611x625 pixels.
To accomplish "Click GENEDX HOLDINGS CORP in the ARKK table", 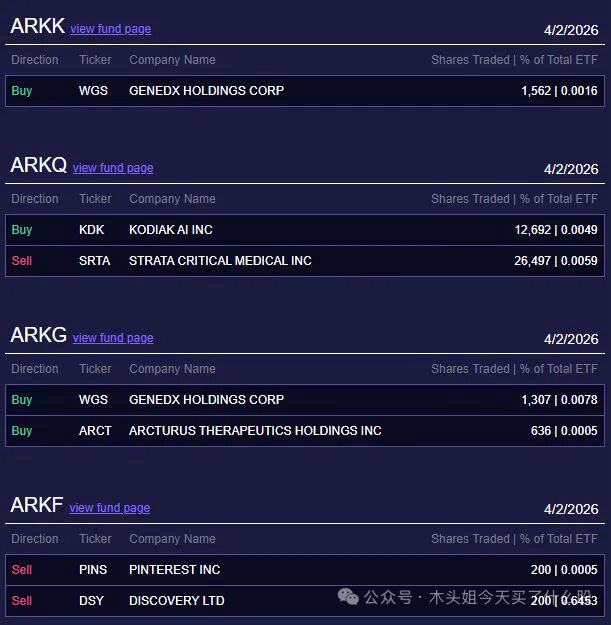I will click(x=206, y=91).
